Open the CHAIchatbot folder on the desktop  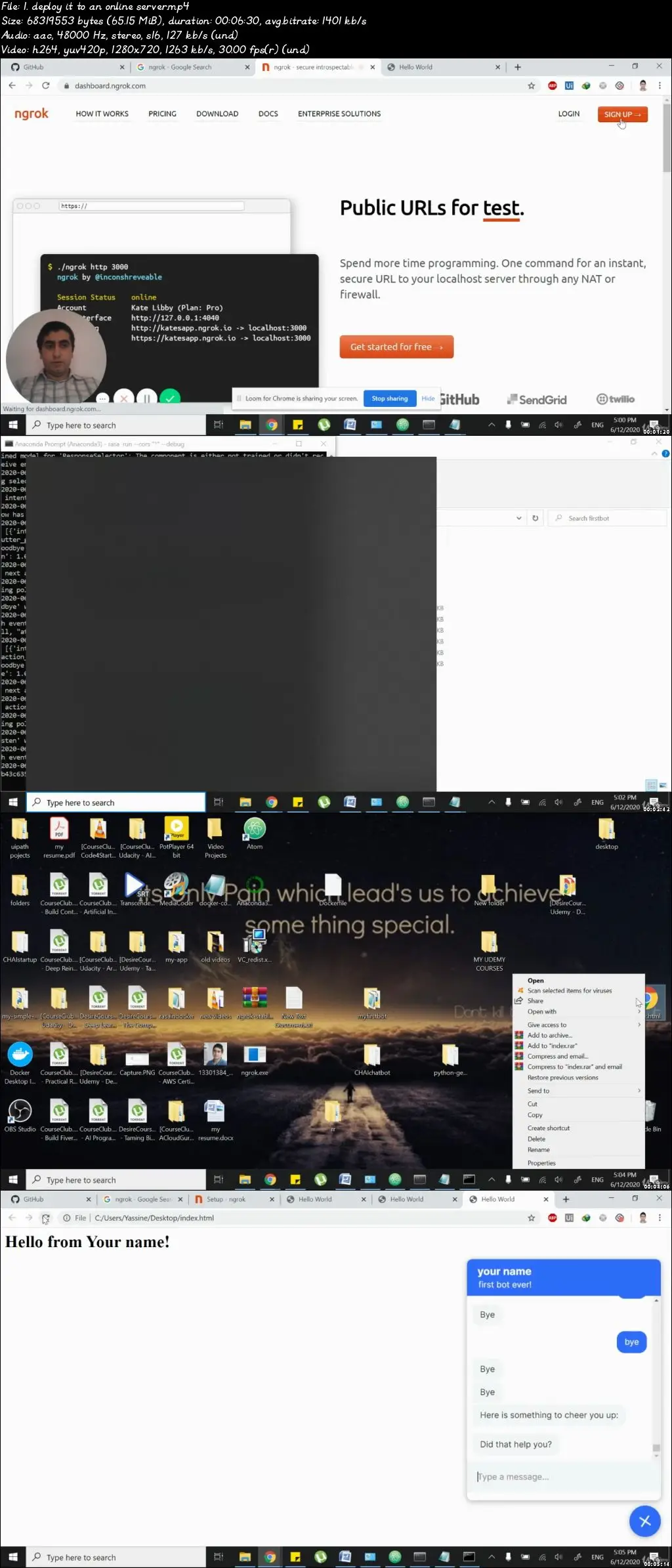pos(372,1059)
